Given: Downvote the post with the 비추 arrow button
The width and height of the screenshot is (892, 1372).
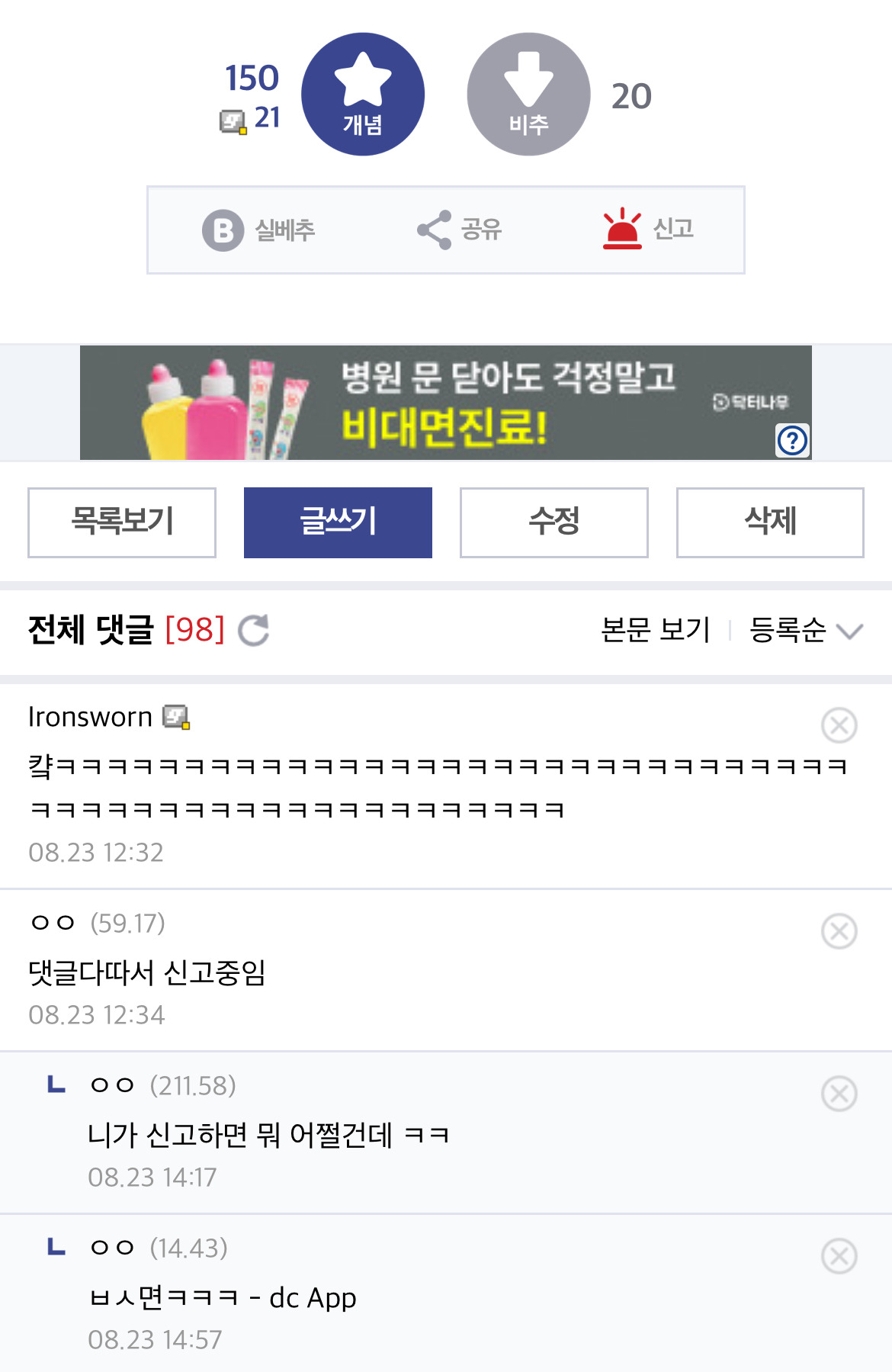Looking at the screenshot, I should [528, 95].
